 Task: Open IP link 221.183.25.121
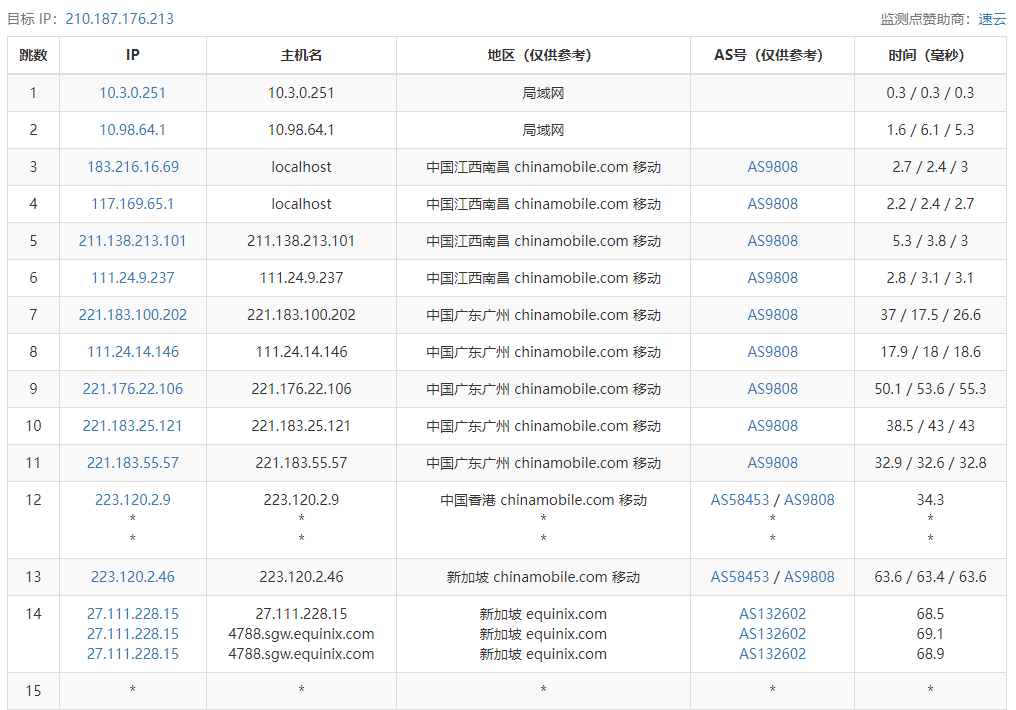(x=133, y=425)
